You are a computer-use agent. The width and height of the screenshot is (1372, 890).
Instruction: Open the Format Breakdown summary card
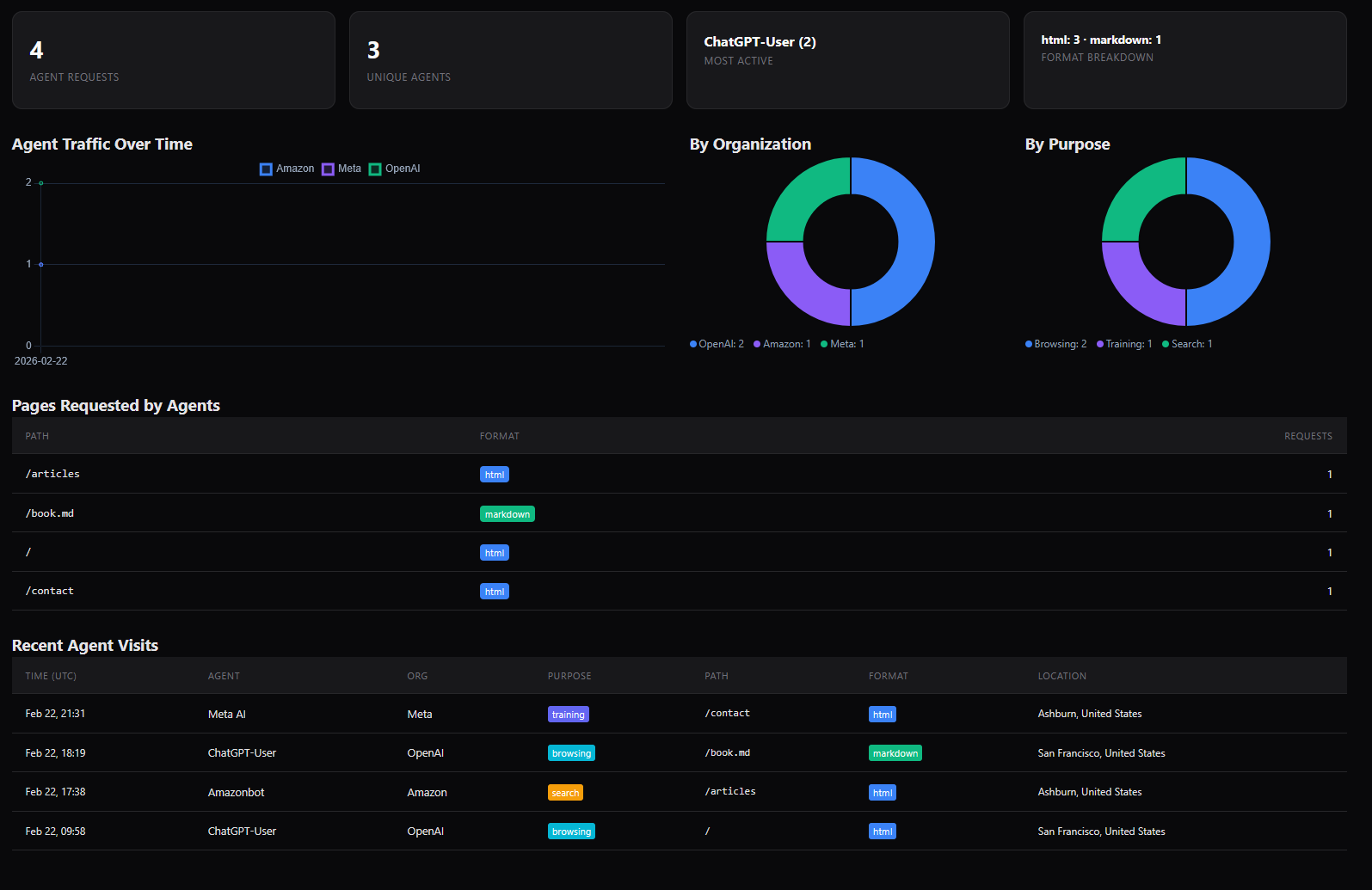(1184, 60)
